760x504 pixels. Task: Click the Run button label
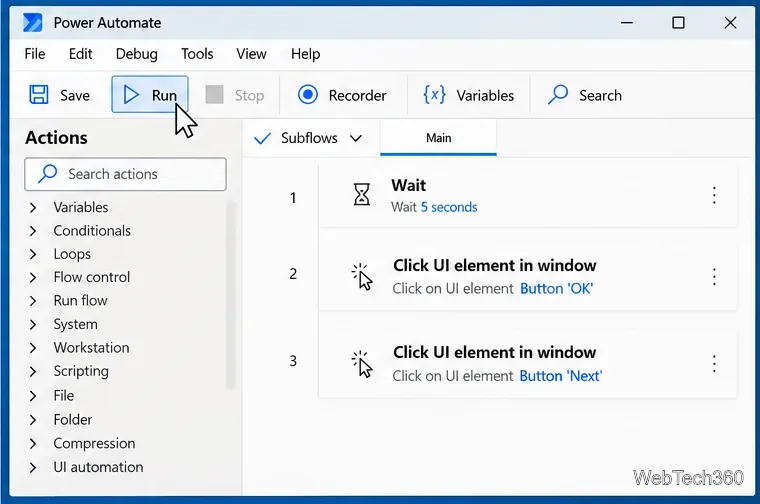[164, 95]
